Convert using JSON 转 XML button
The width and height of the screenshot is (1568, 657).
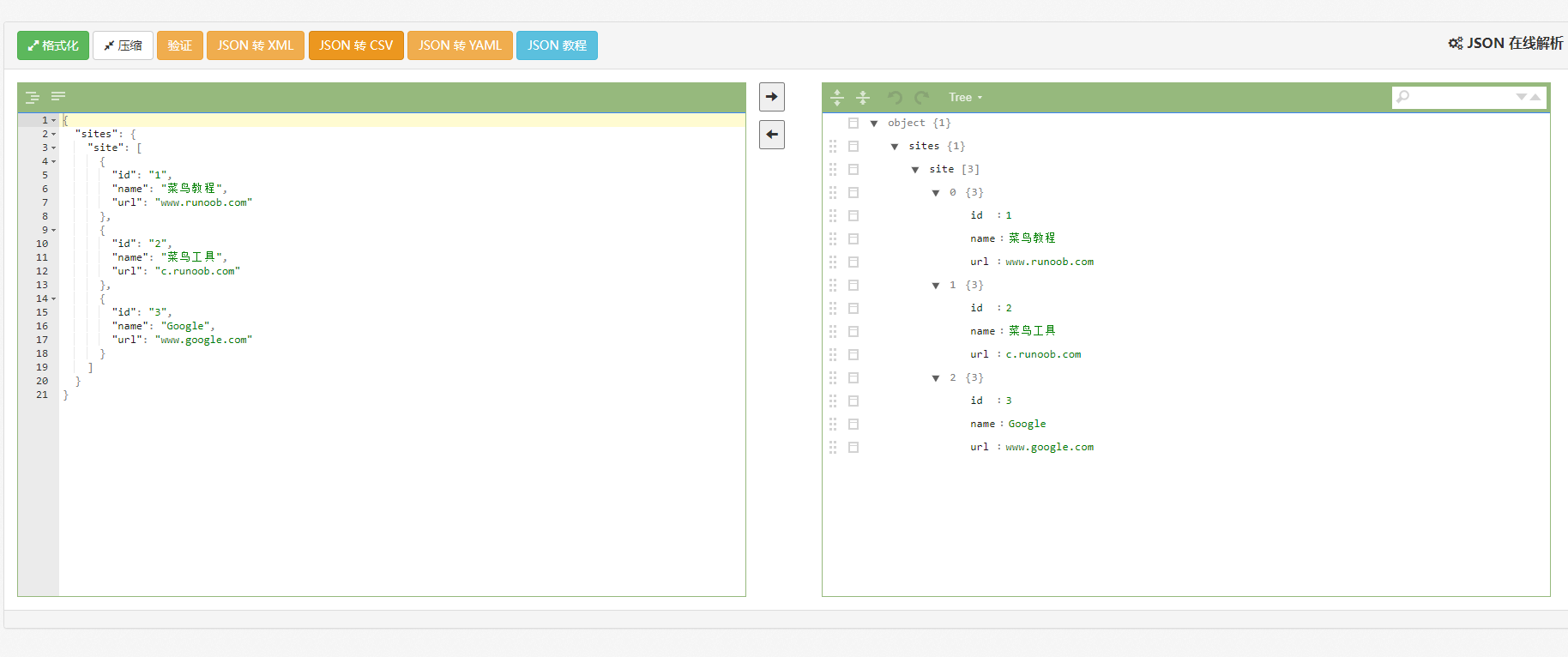click(x=256, y=45)
